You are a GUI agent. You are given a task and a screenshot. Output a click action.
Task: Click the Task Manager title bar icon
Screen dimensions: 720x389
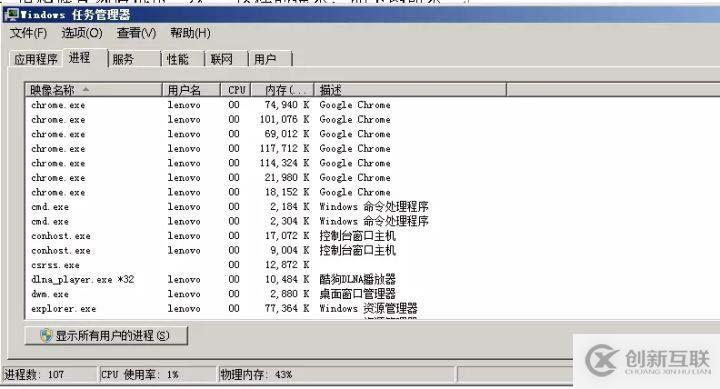point(11,15)
